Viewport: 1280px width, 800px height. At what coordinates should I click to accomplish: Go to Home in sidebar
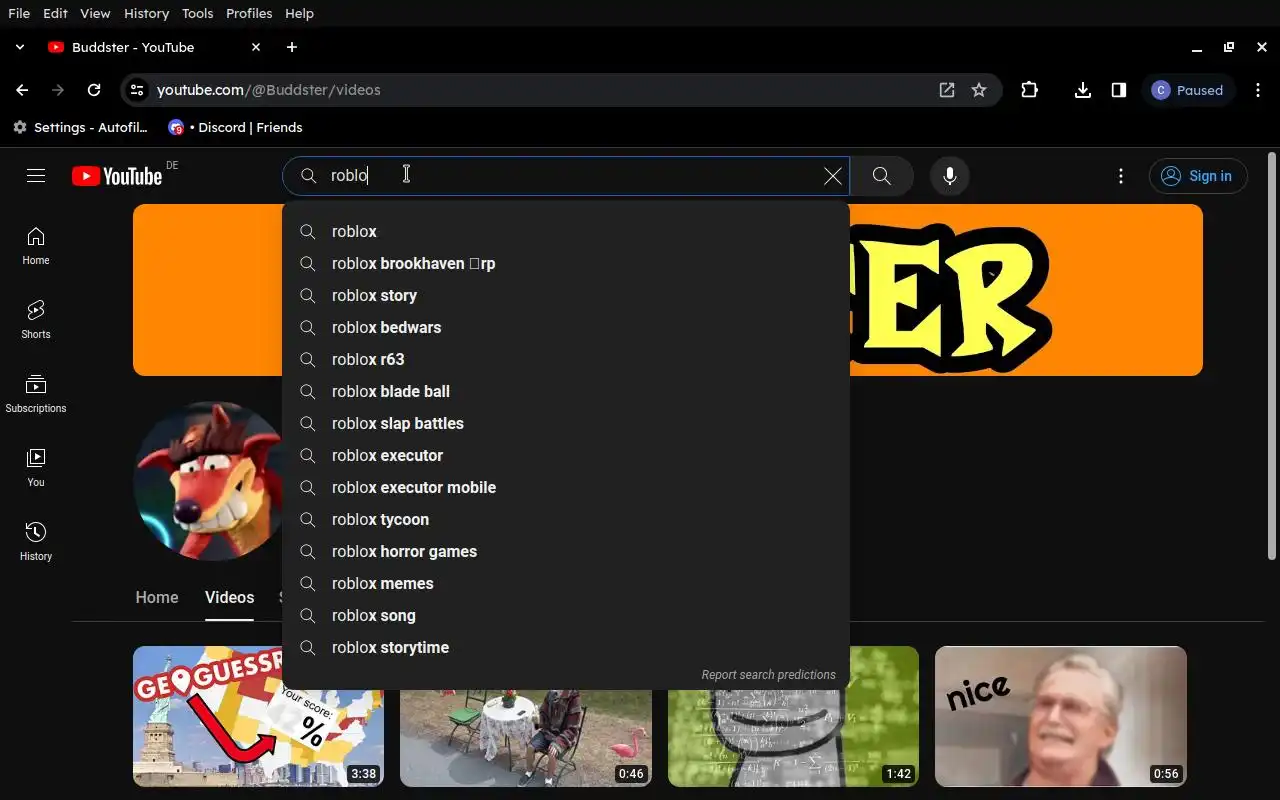point(36,246)
